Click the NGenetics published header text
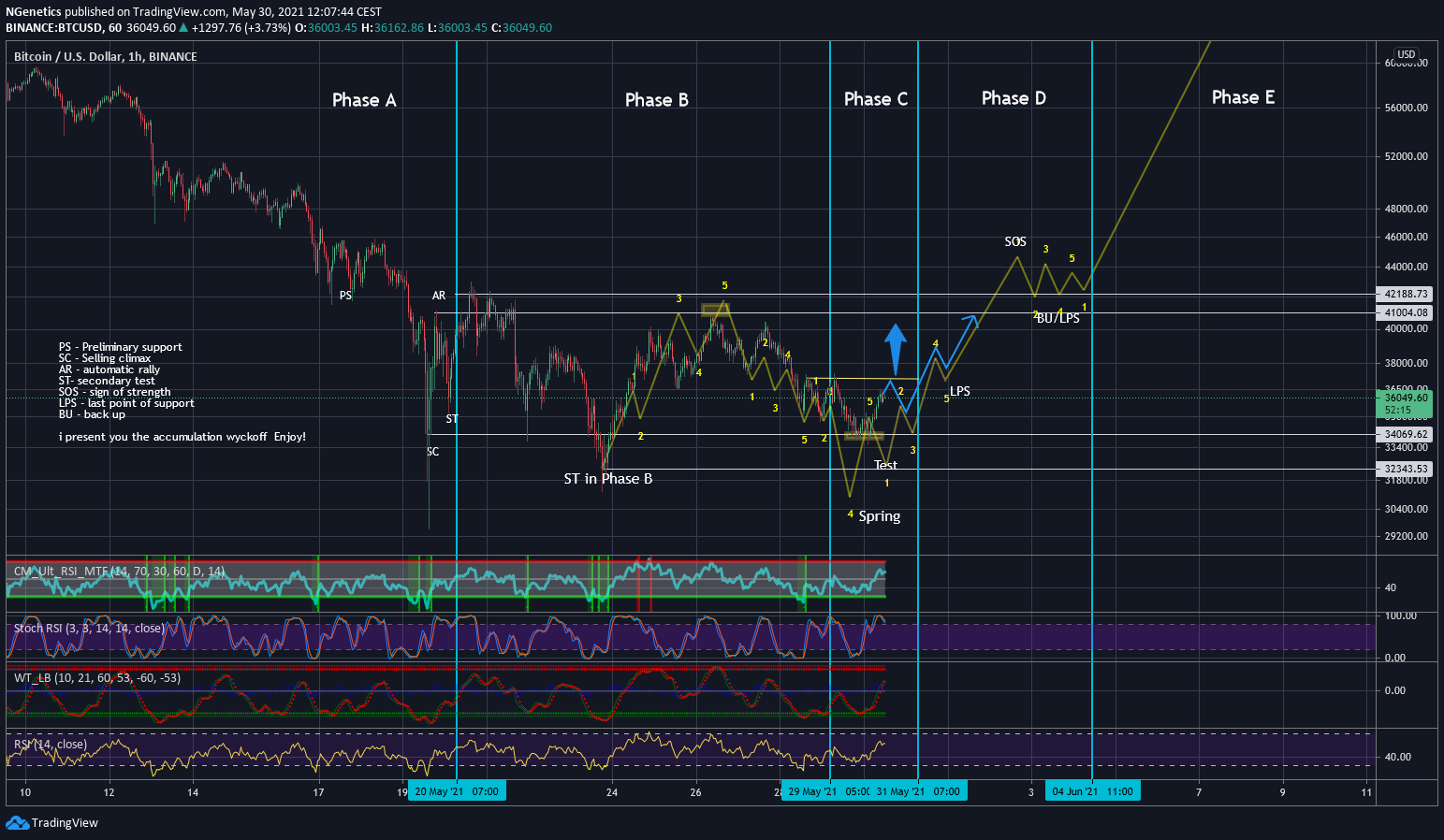This screenshot has width=1444, height=840. (194, 11)
